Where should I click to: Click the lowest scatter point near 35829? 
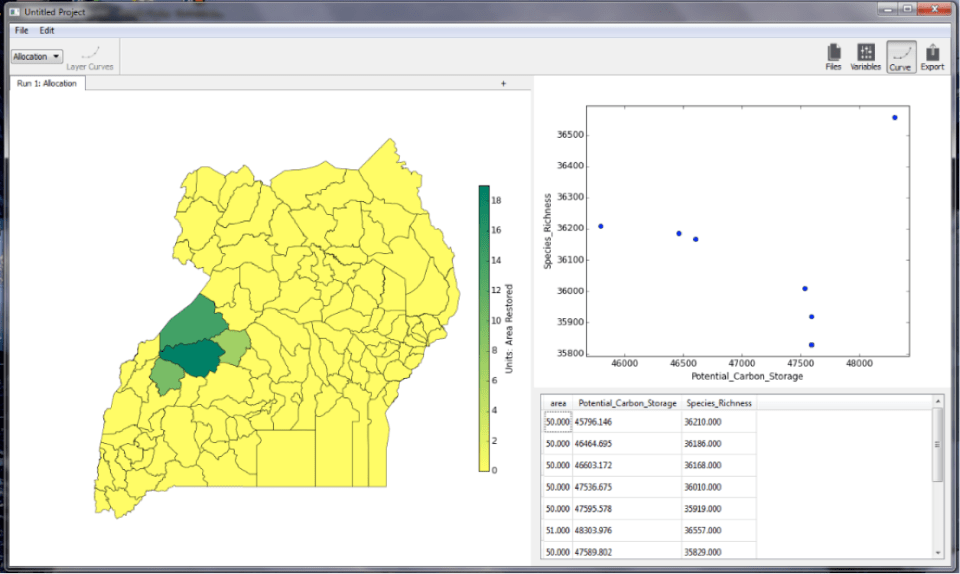811,345
